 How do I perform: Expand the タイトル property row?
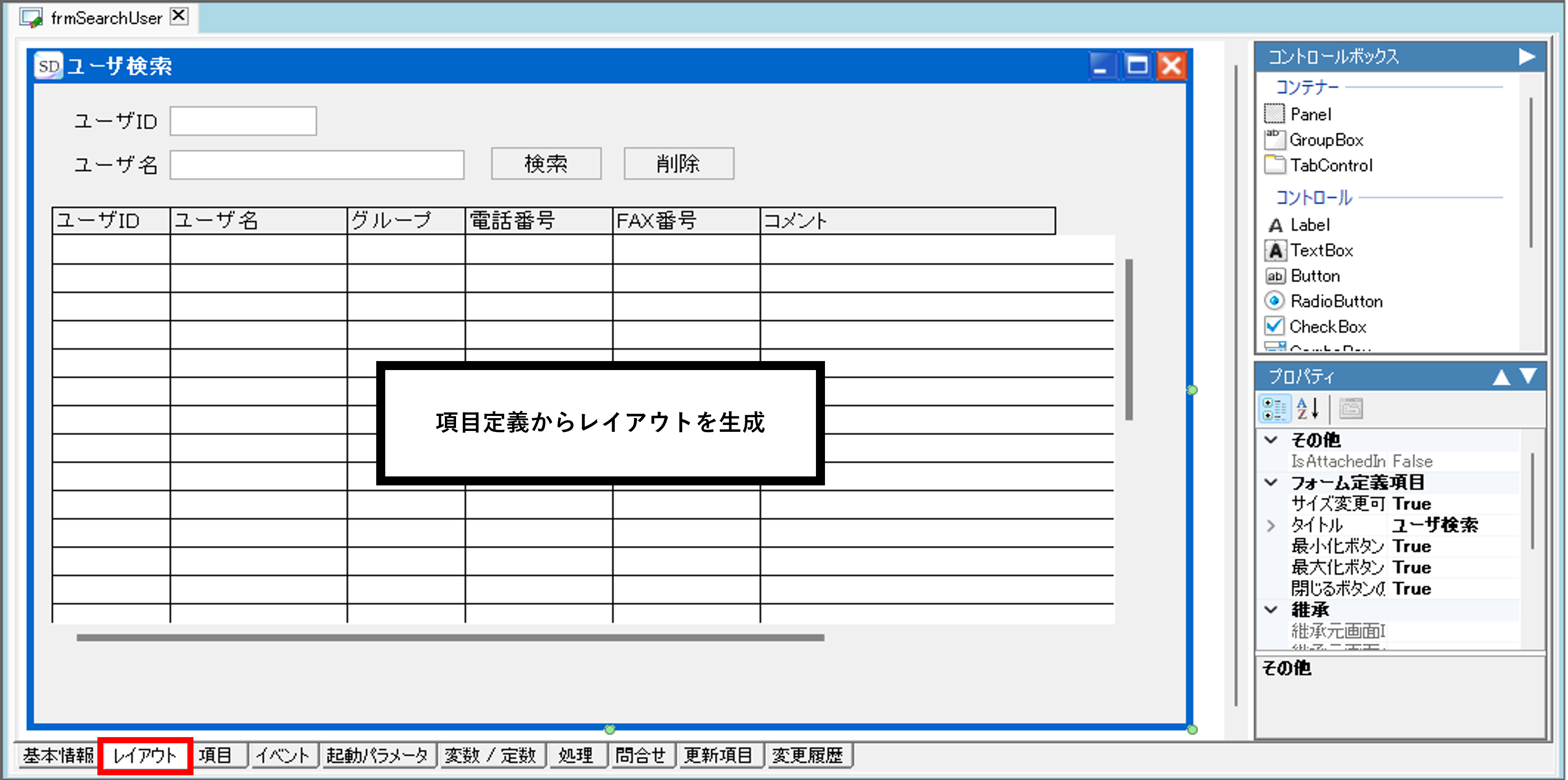pos(1271,525)
